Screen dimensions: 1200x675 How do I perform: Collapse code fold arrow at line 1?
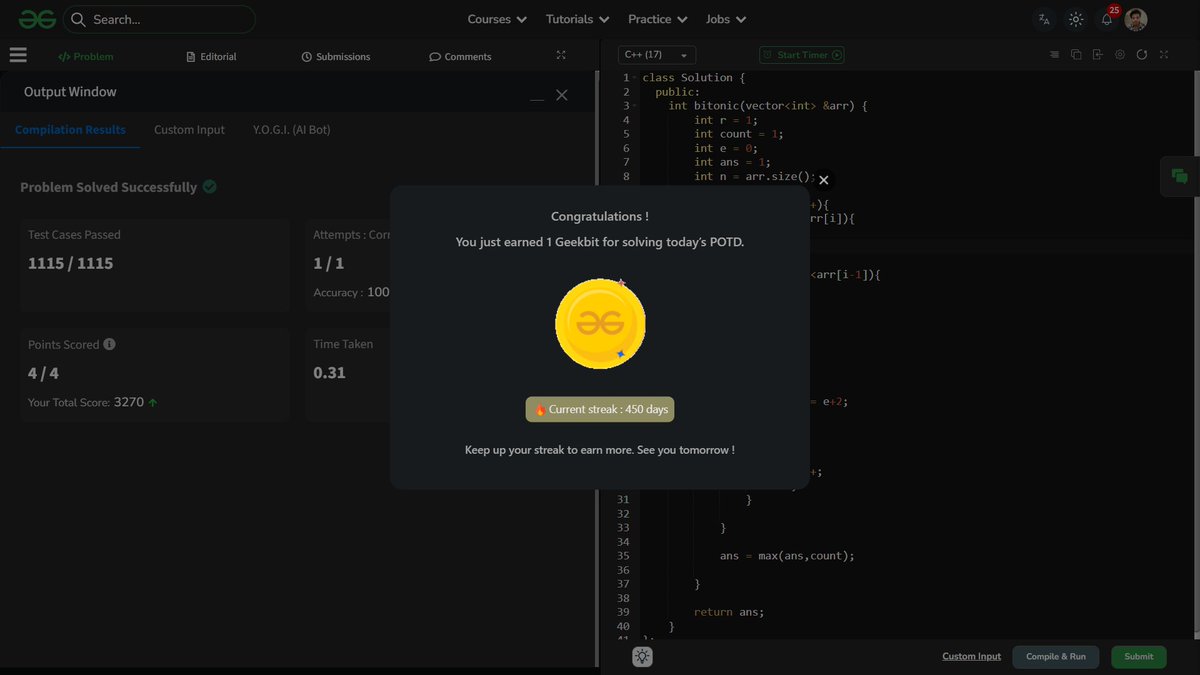[x=635, y=78]
